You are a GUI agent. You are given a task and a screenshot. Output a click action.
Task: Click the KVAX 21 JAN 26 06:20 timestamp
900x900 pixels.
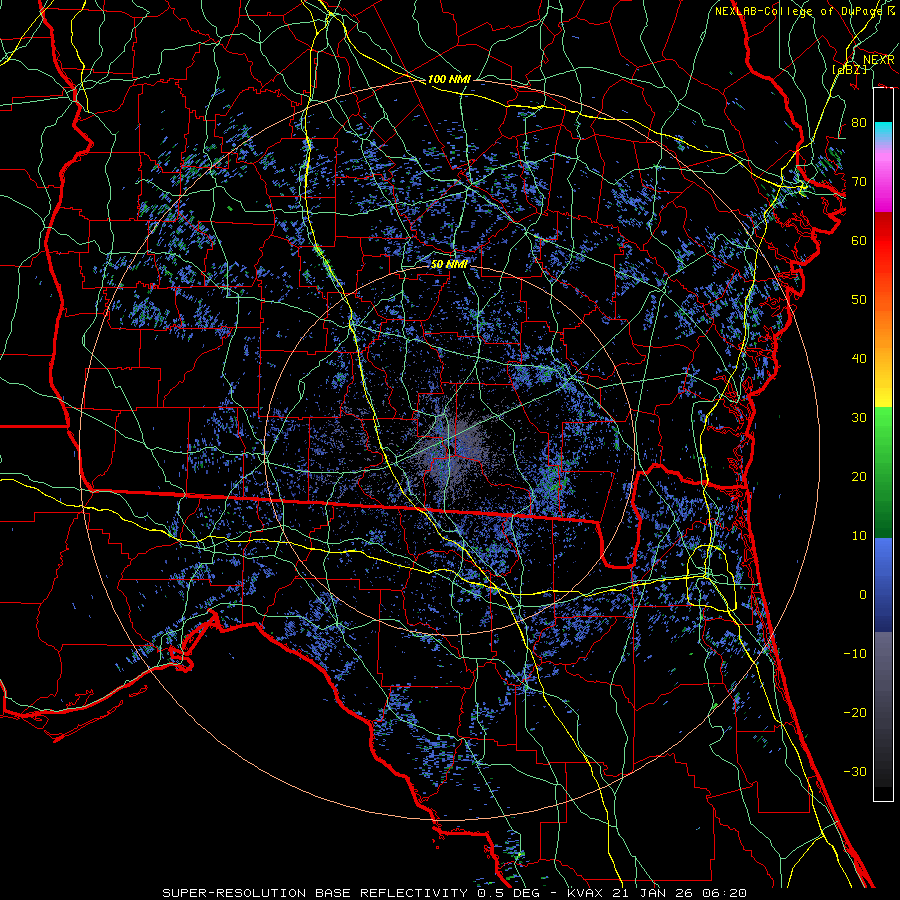[x=657, y=893]
